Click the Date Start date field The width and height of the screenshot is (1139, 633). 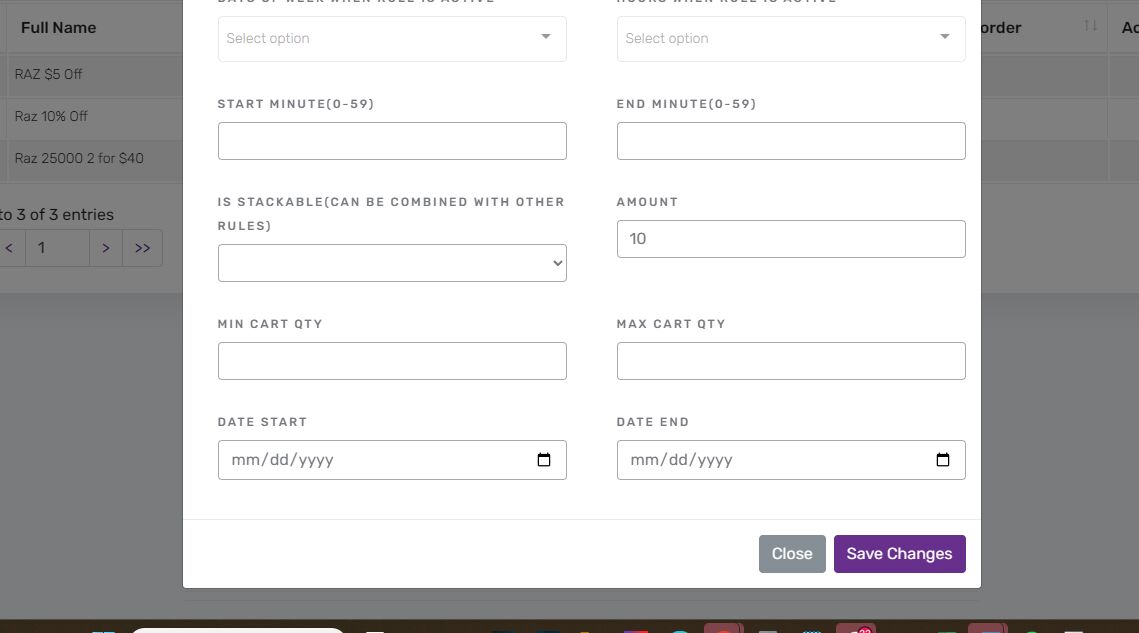coord(392,460)
